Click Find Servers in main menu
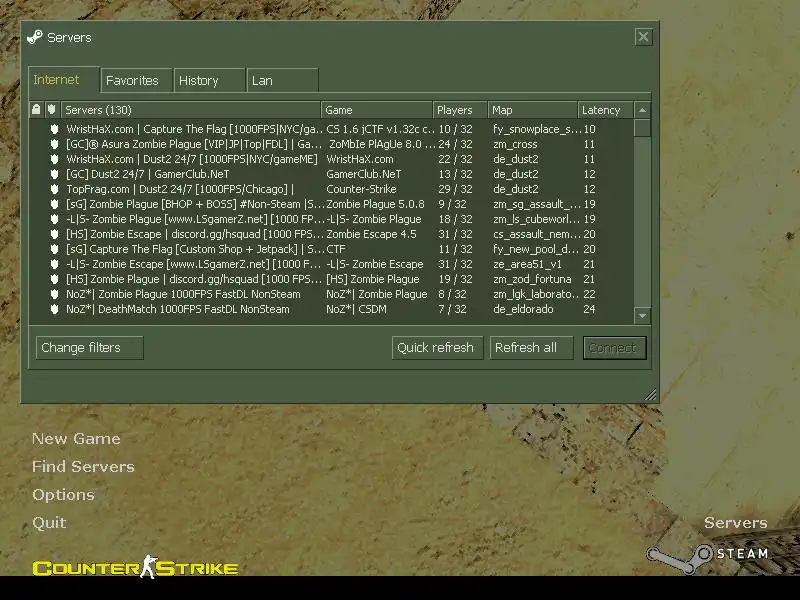 click(83, 466)
